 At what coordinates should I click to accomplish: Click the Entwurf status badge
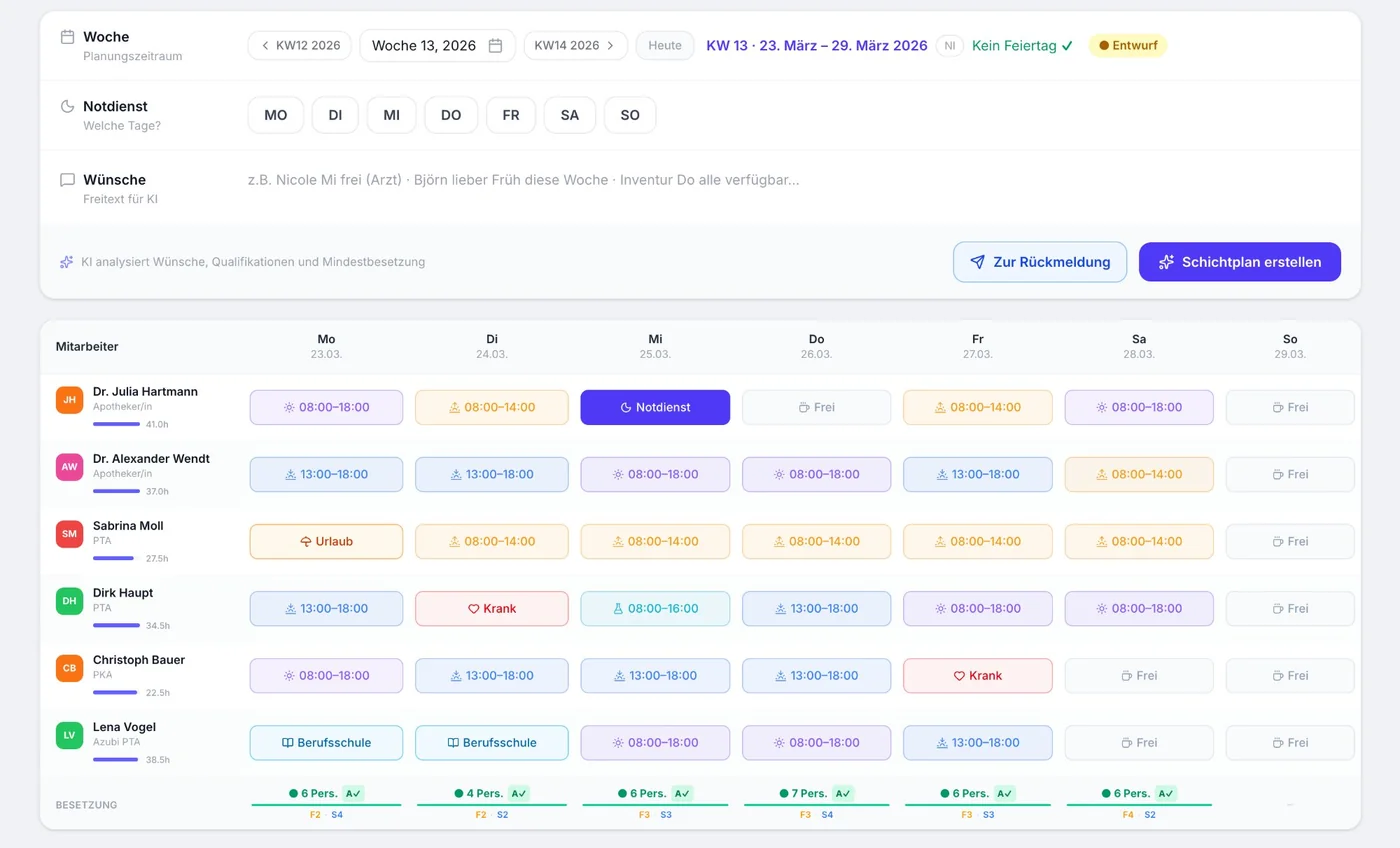1127,45
